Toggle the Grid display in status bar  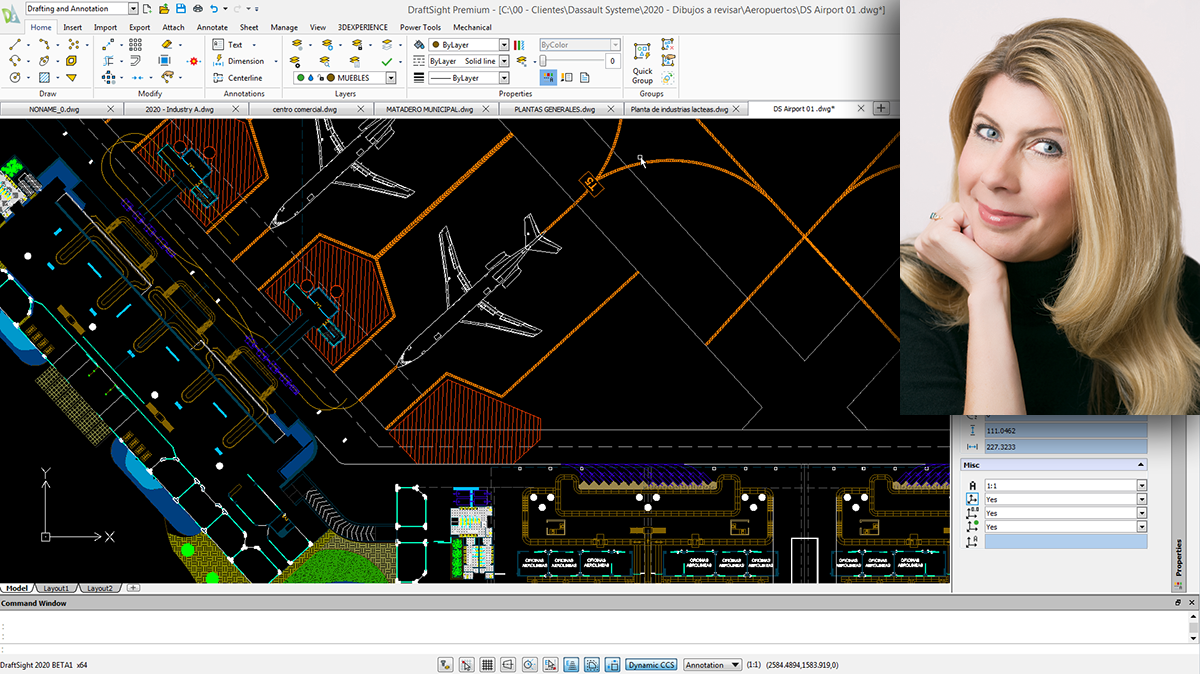point(487,664)
